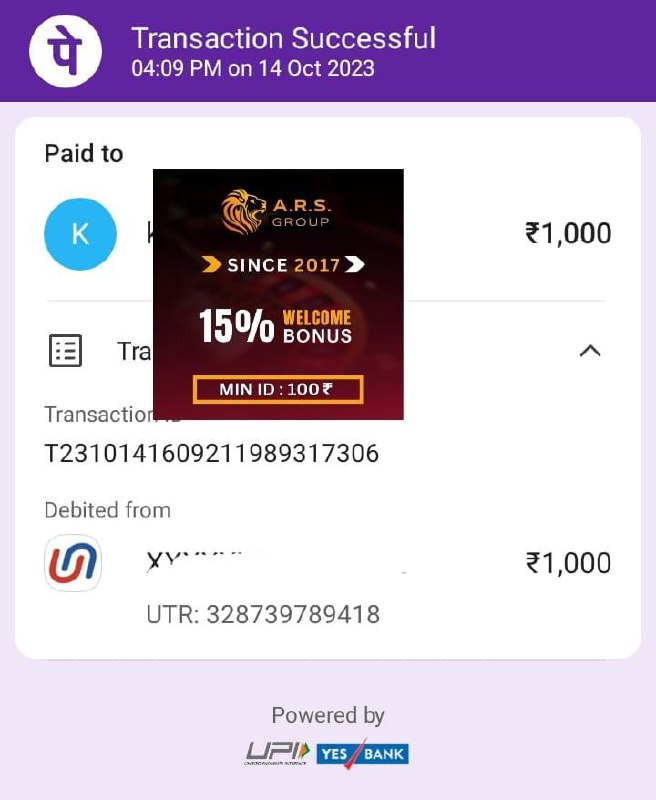Click the blue K recipient avatar
Image resolution: width=656 pixels, height=800 pixels.
coord(81,234)
